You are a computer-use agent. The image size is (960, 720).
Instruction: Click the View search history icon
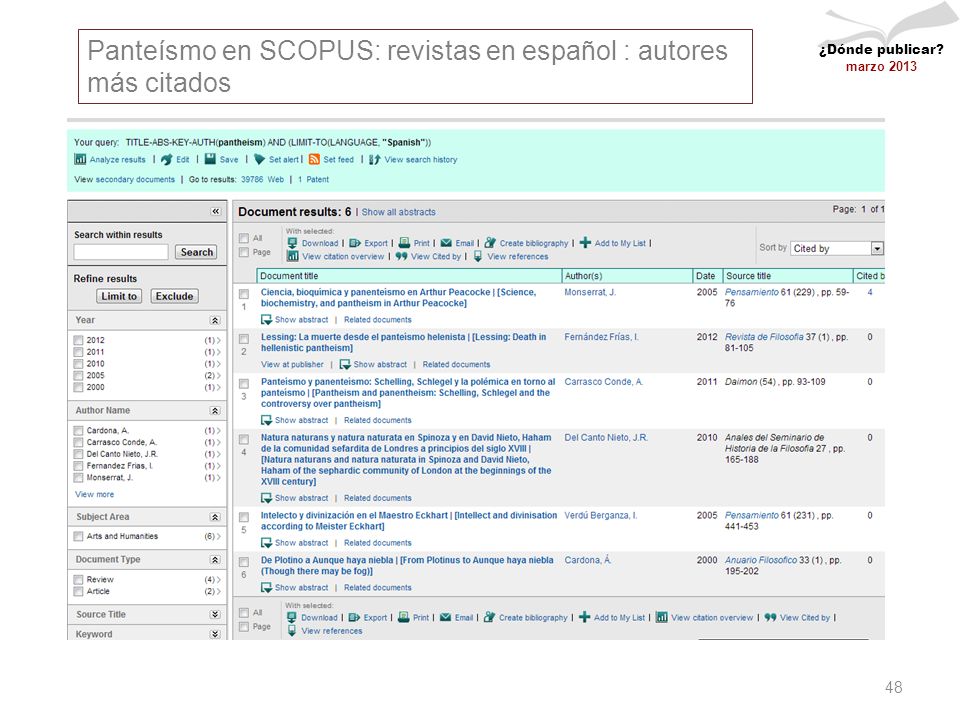pyautogui.click(x=375, y=160)
